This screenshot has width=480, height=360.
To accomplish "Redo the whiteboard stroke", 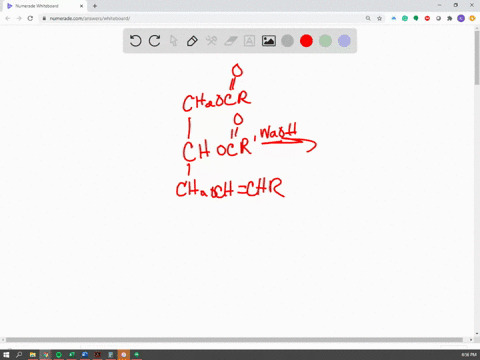I will coord(154,41).
